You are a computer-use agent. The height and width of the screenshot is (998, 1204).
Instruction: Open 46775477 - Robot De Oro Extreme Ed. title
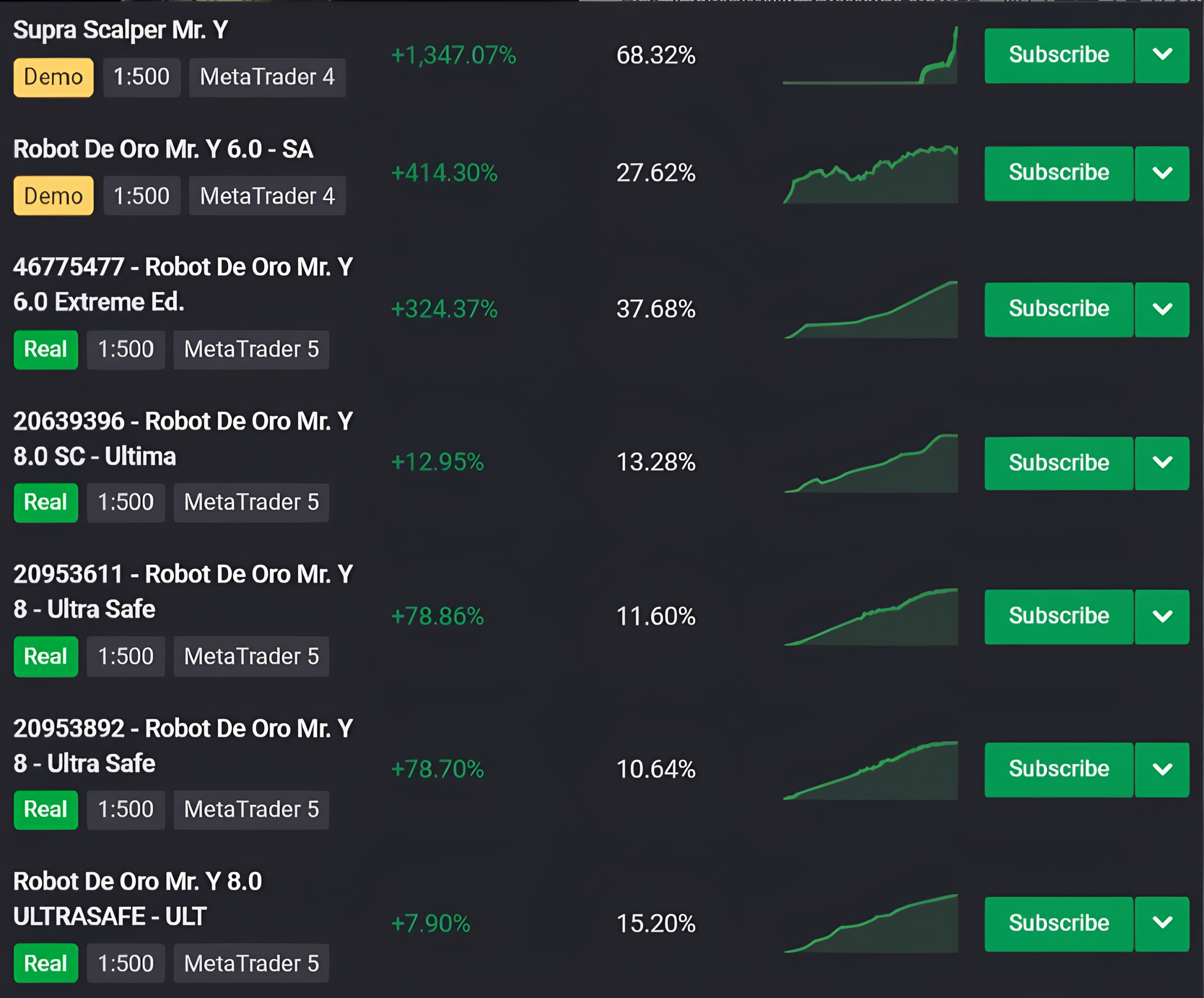point(183,284)
